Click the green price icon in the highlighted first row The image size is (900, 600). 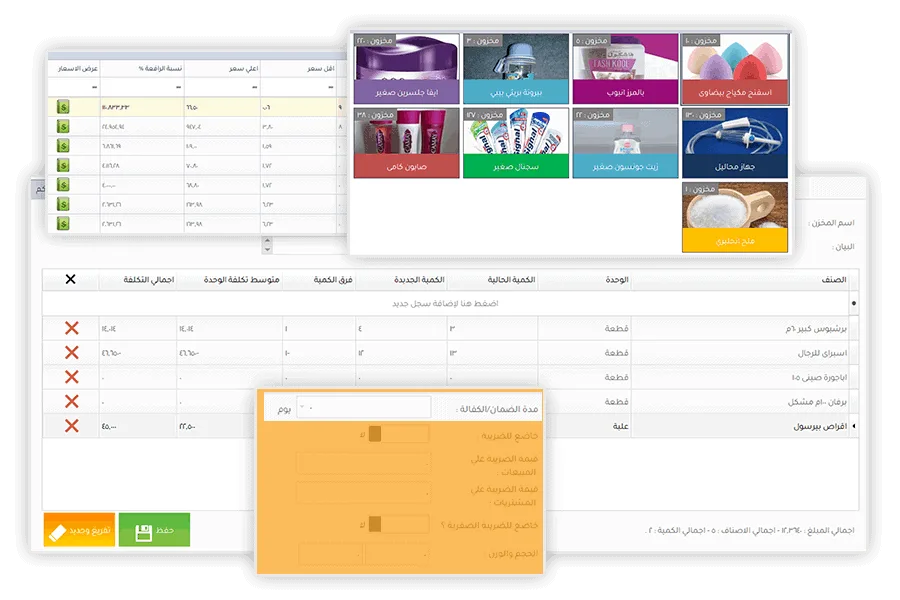62,107
